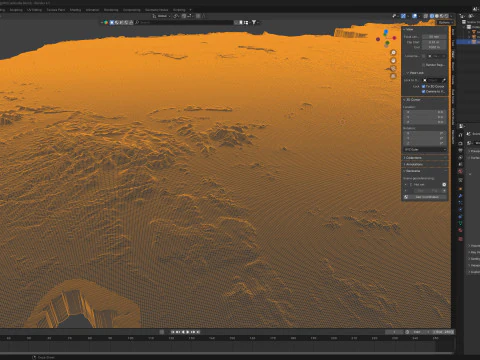Open the Output properties tab icon
Screen dimensions: 480x360
point(460,151)
